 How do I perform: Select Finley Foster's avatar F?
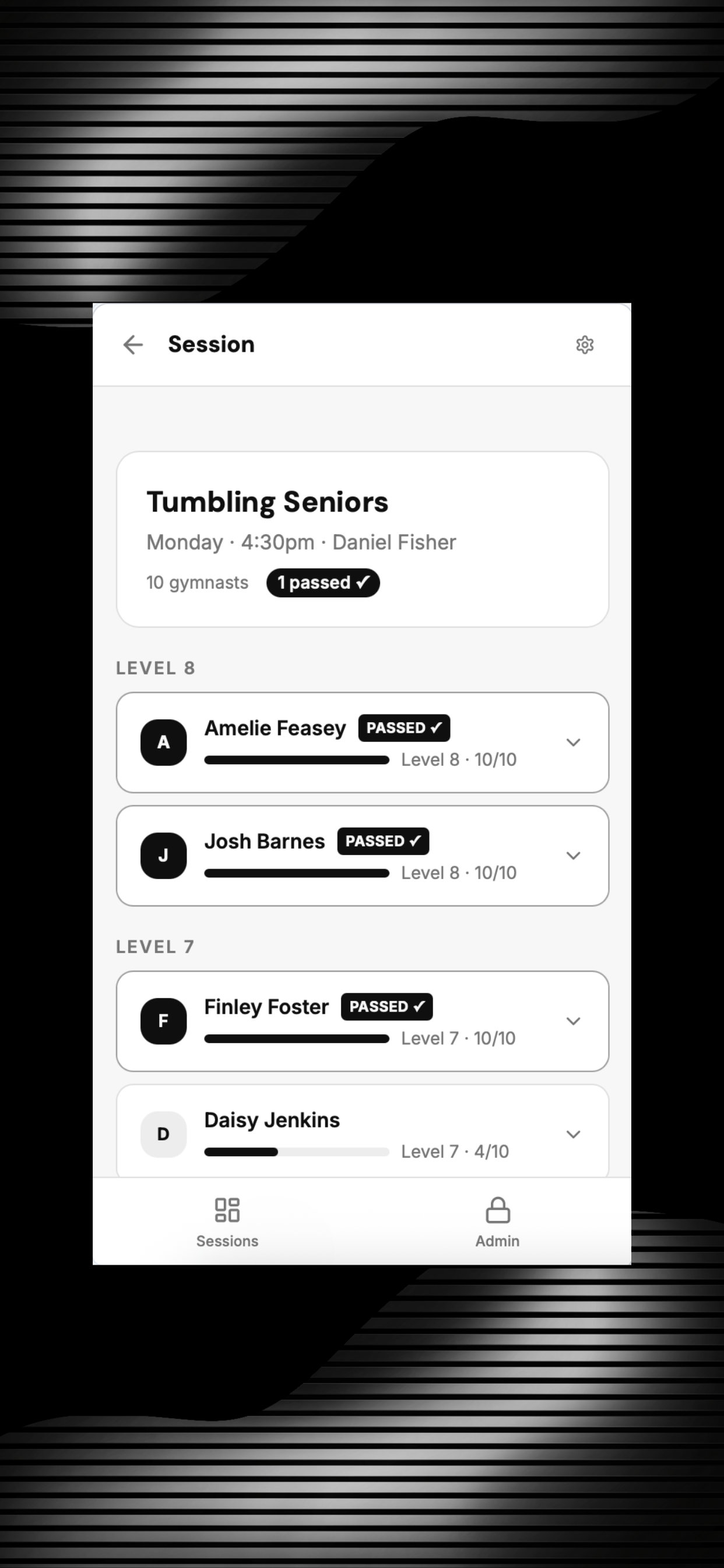coord(164,1021)
